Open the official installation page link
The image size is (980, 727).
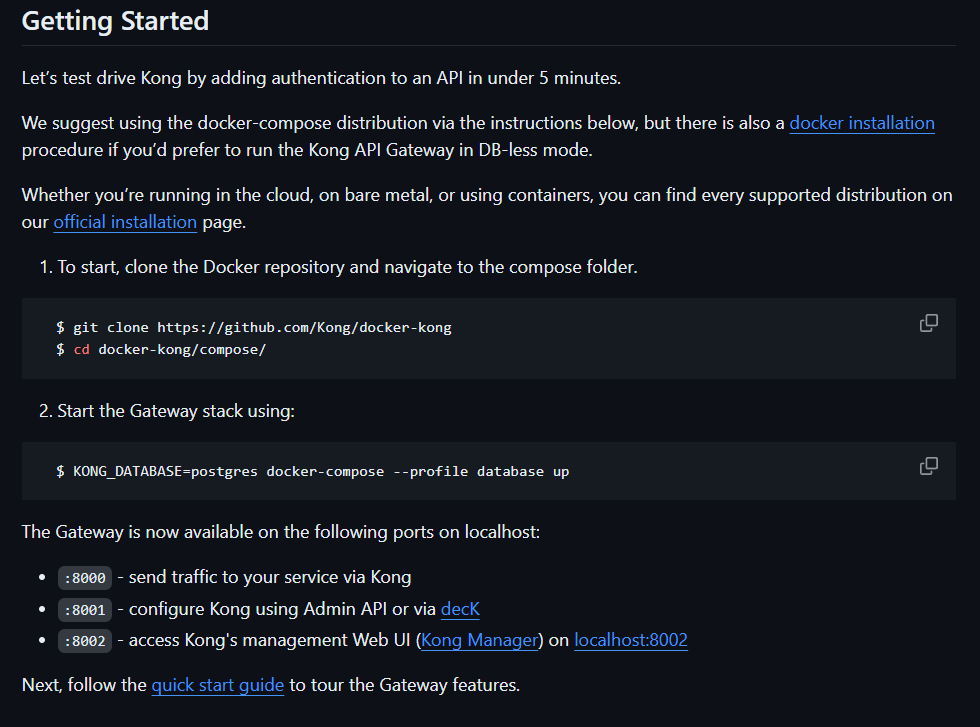[x=125, y=222]
